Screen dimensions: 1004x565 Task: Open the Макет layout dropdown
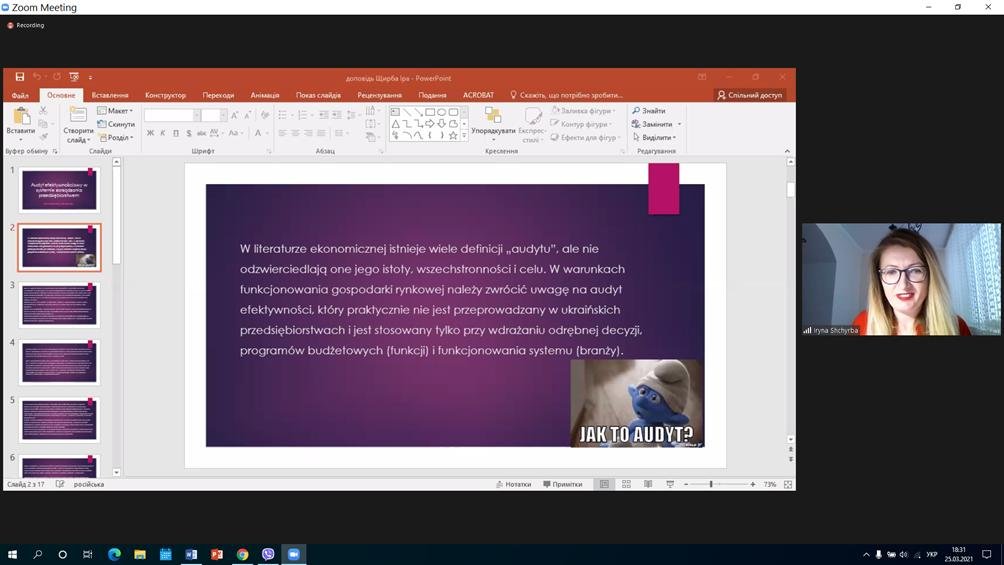coord(115,111)
